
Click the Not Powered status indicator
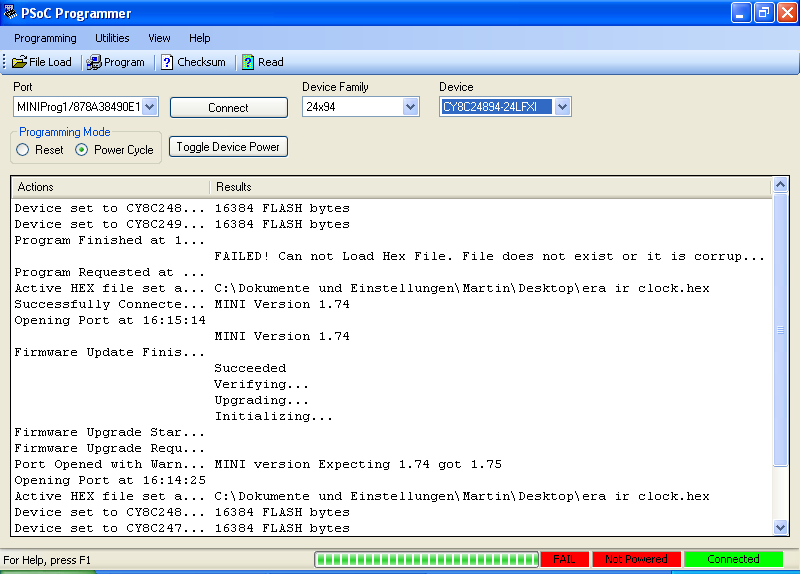click(636, 559)
